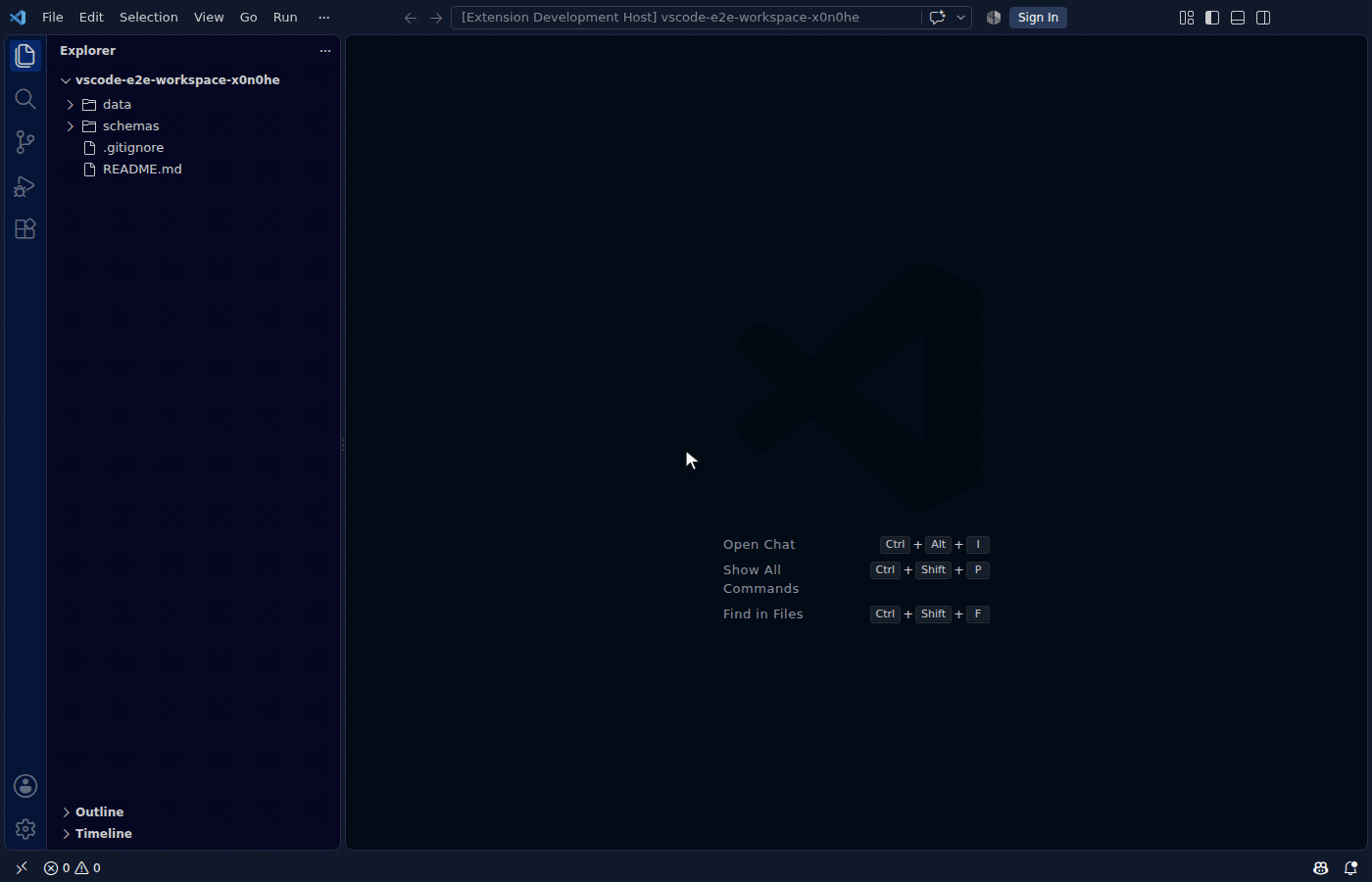Open the Accounts menu icon

[25, 786]
